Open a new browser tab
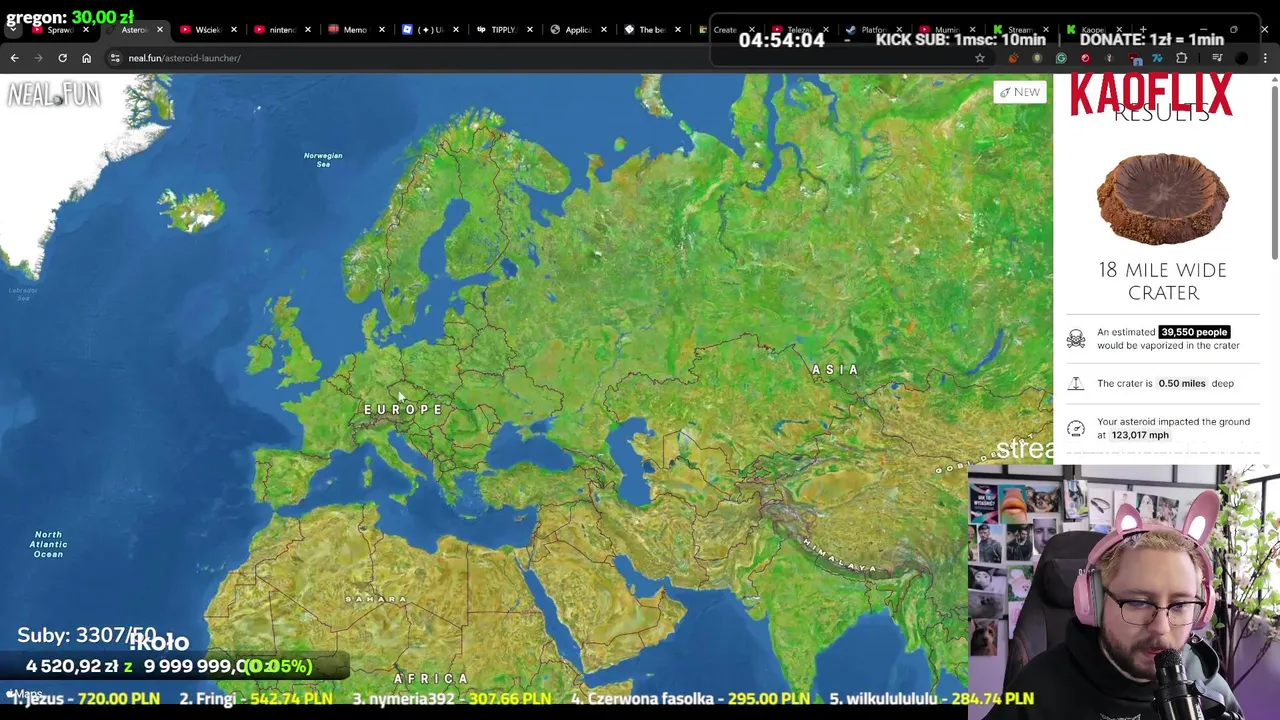1280x720 pixels. tap(1143, 30)
